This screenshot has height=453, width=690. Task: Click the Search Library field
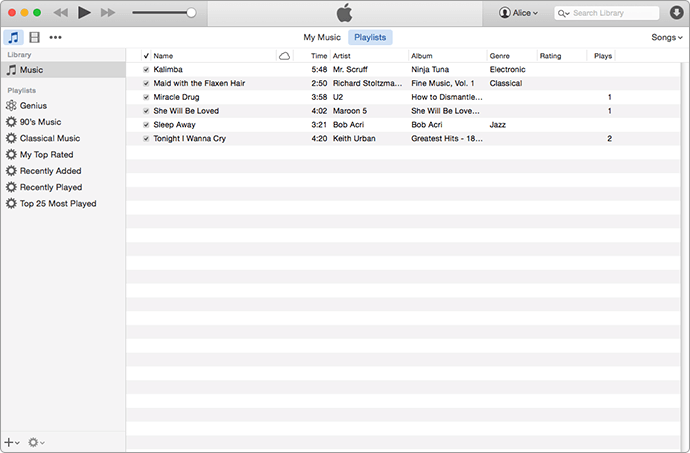point(607,13)
